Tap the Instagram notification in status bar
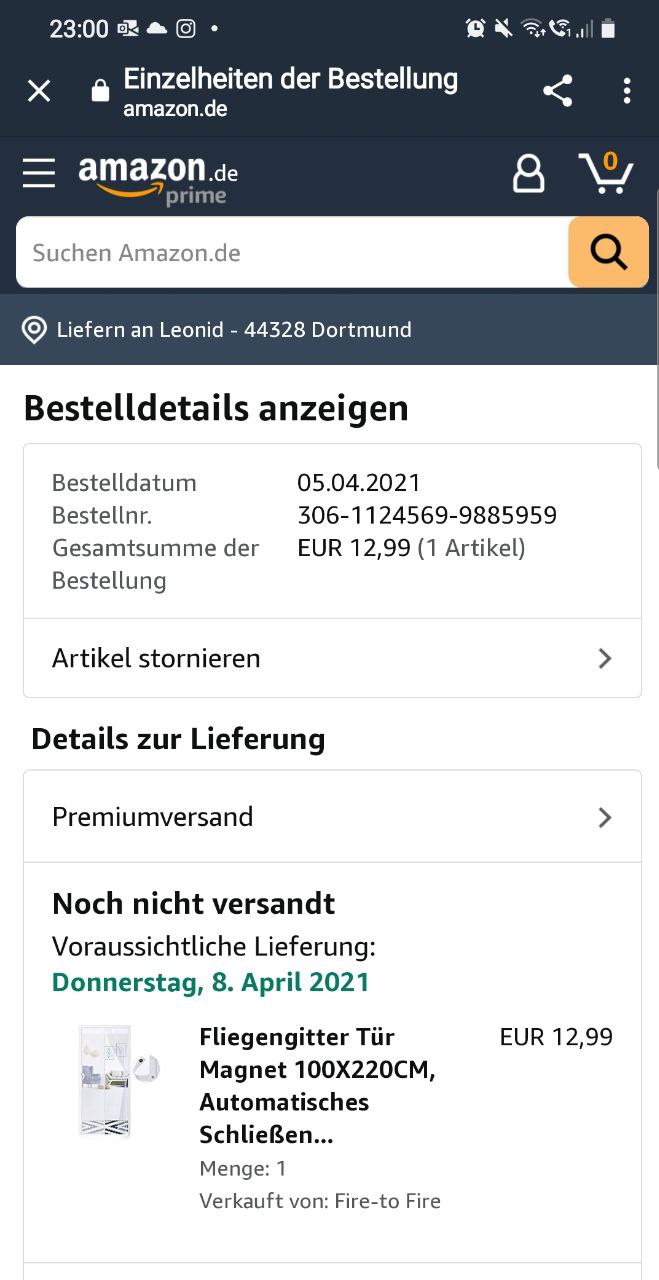 click(186, 29)
